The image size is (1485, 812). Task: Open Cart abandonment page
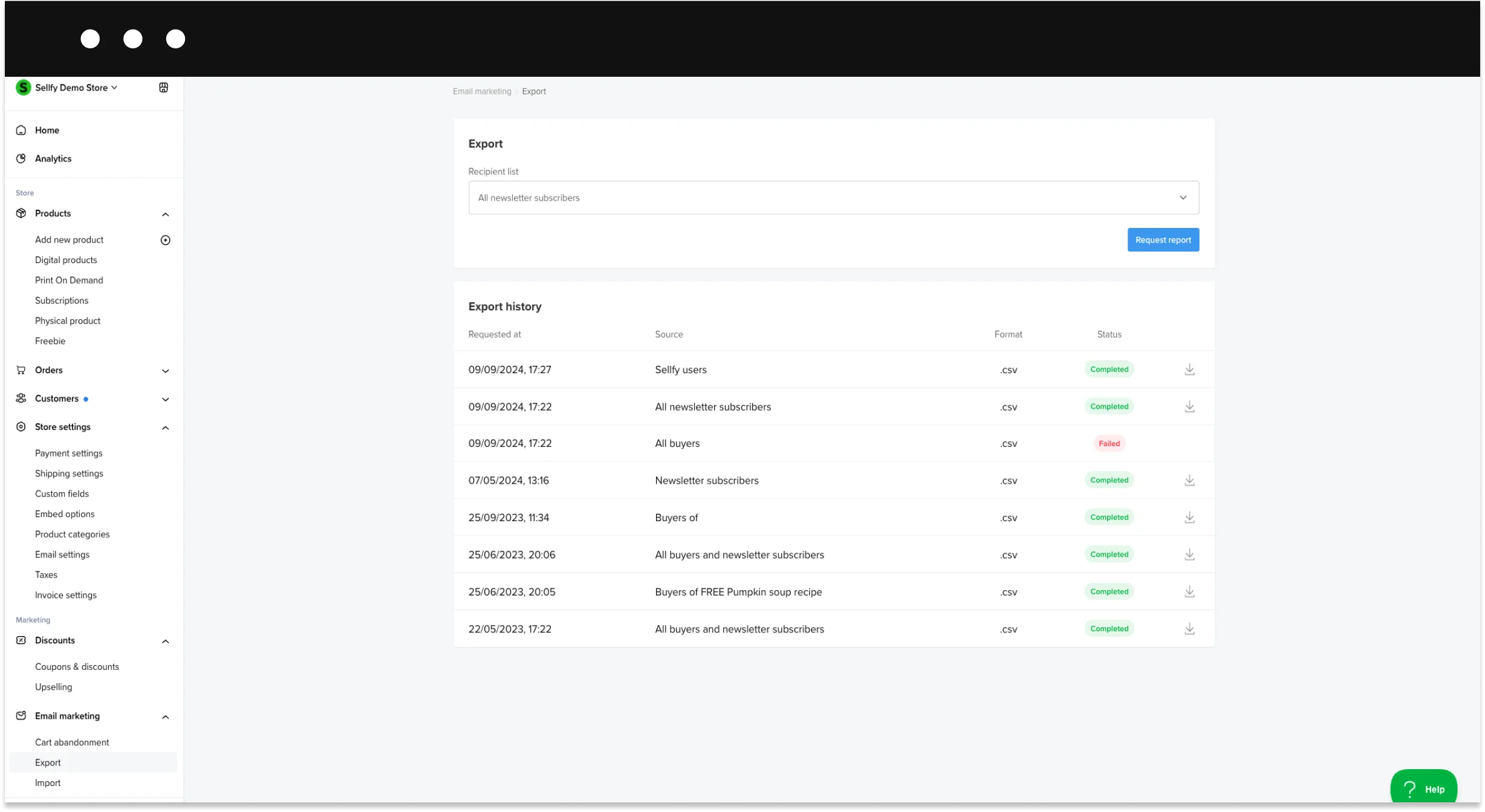72,742
